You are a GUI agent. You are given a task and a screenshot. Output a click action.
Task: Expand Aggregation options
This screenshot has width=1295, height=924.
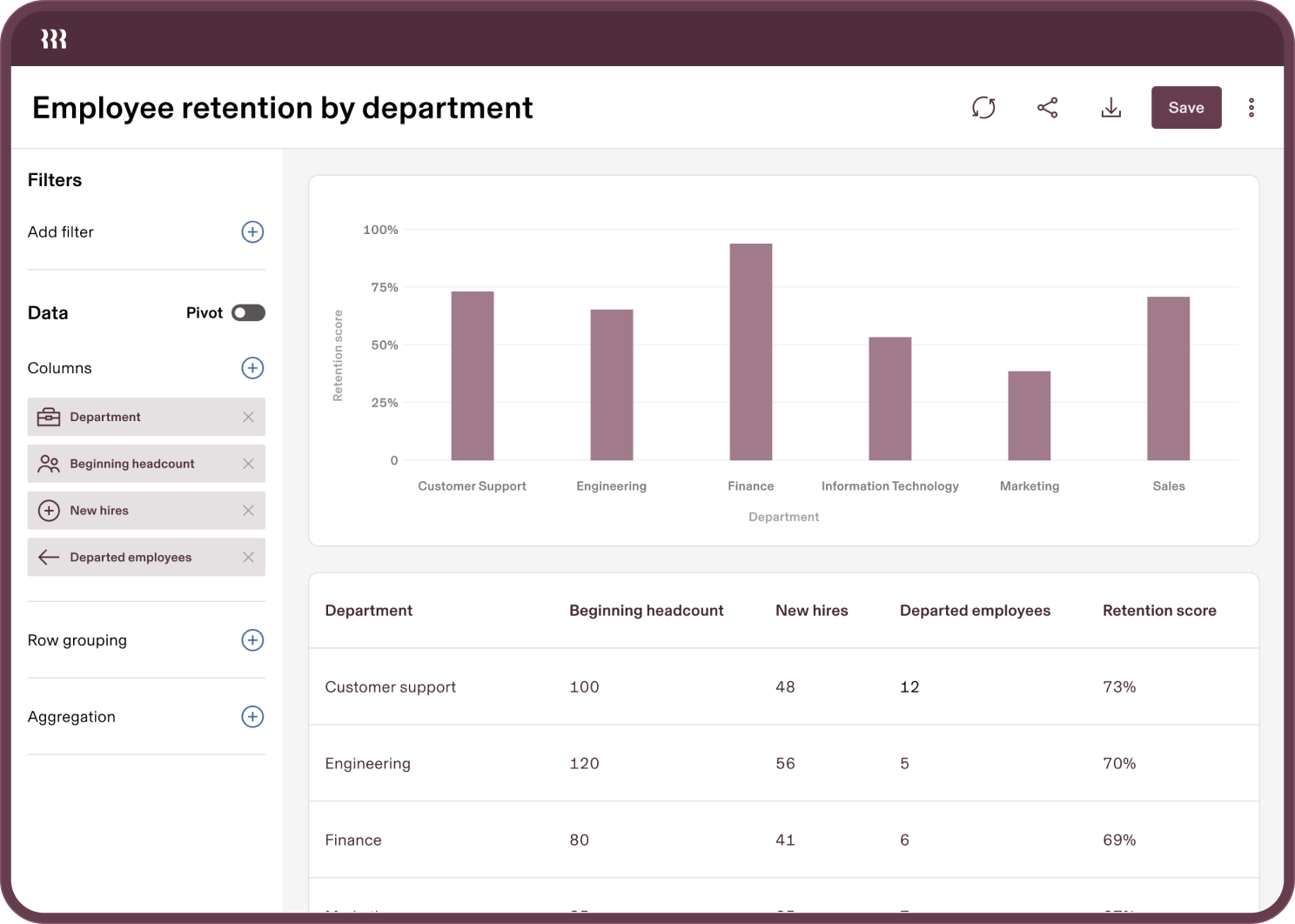[x=252, y=716]
